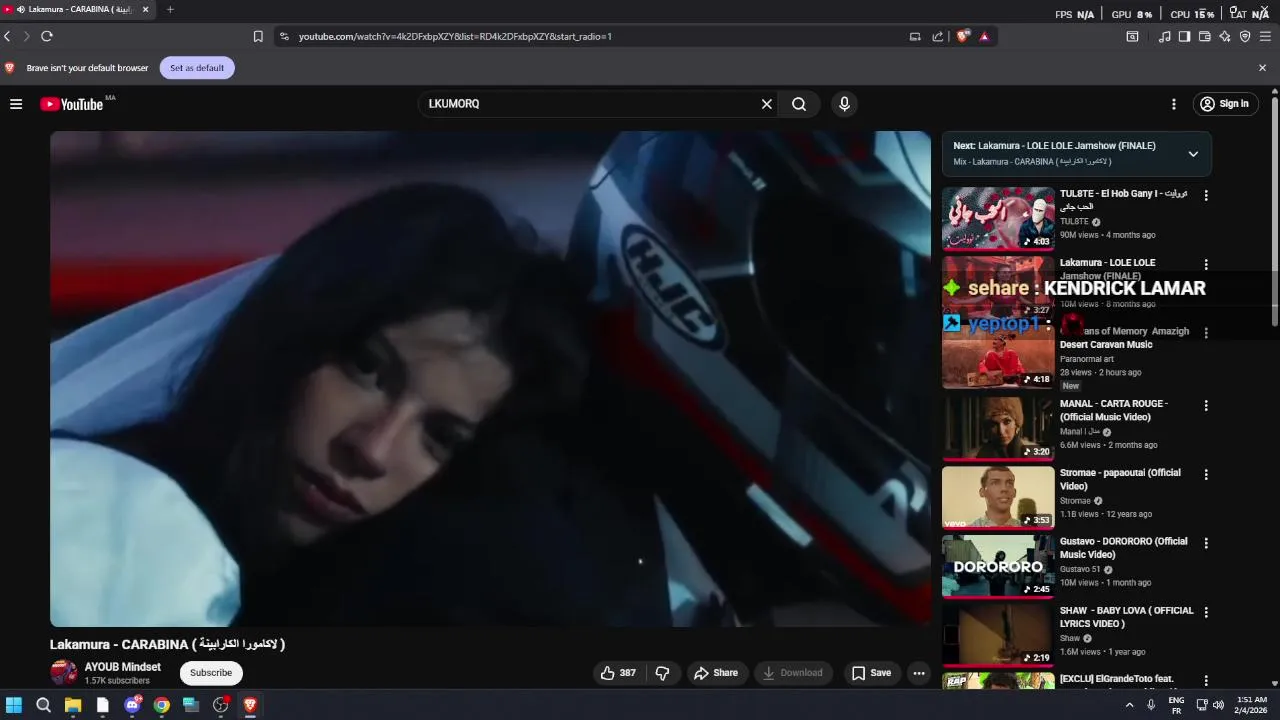
Task: Subscribe to AYOUB Mindset channel
Action: pos(211,673)
